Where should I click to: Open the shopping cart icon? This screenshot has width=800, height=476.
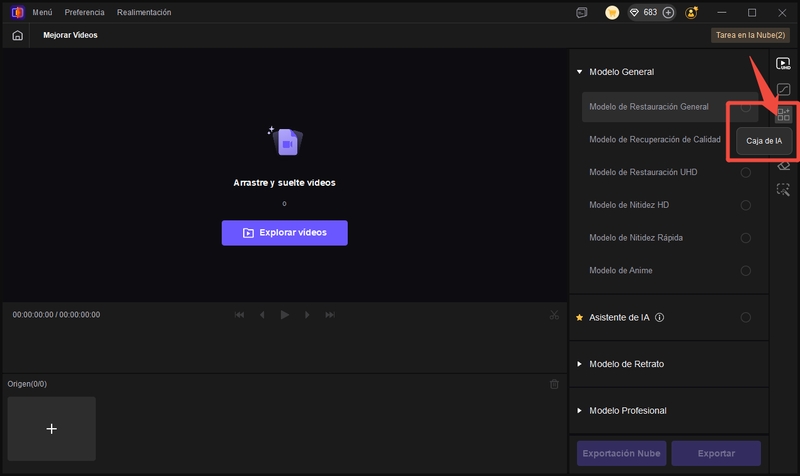point(612,13)
